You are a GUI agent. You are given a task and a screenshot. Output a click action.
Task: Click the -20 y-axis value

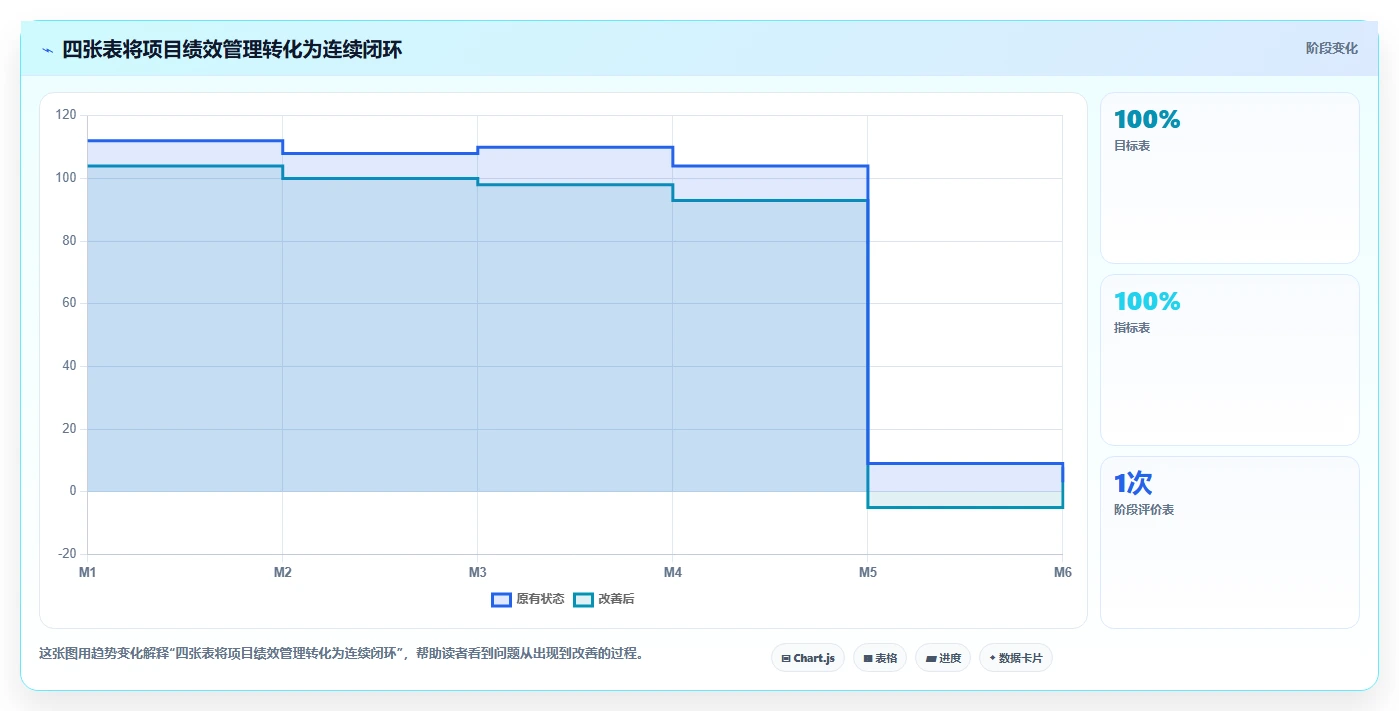67,554
